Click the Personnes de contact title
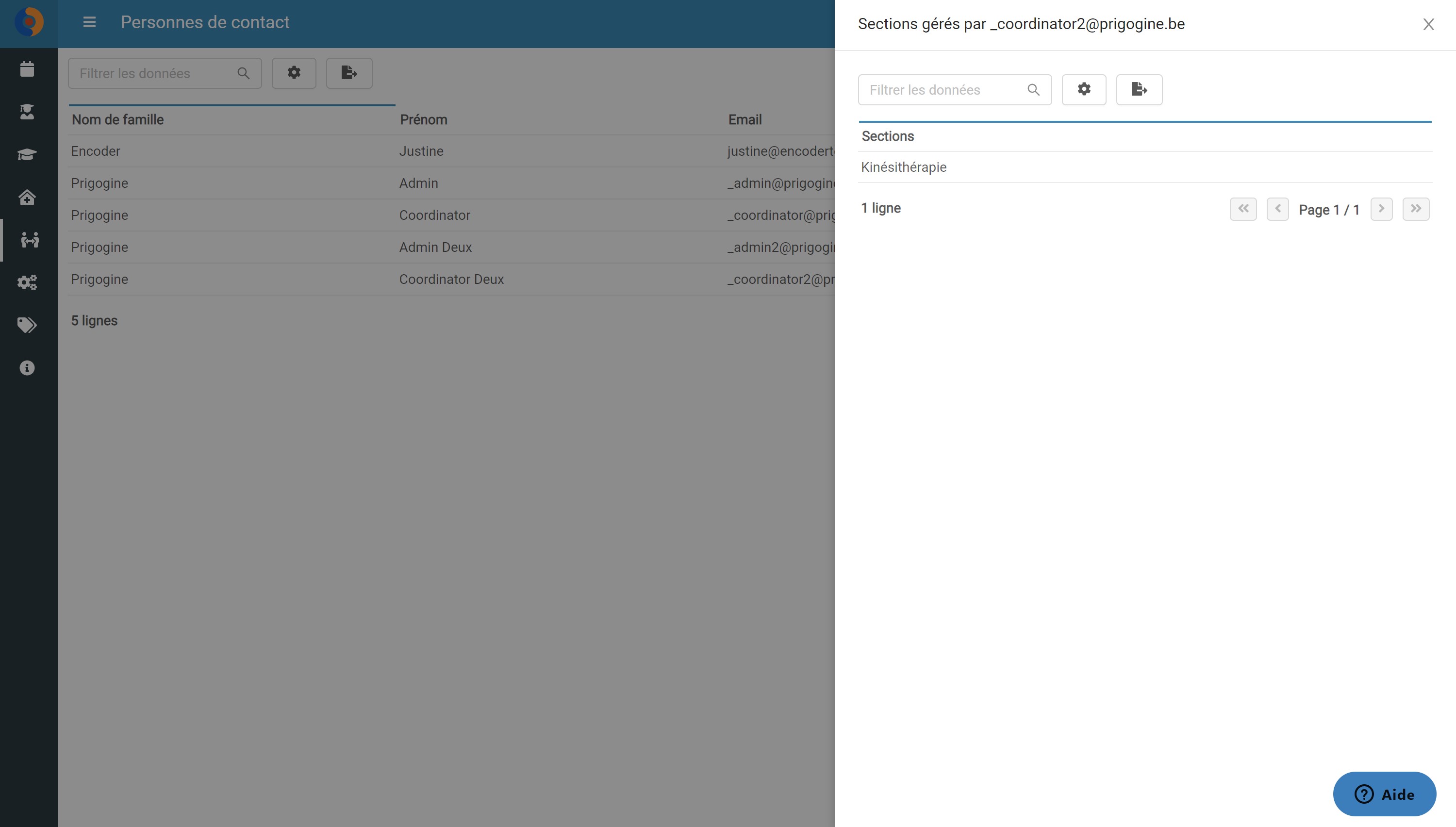This screenshot has width=1456, height=827. pyautogui.click(x=204, y=22)
